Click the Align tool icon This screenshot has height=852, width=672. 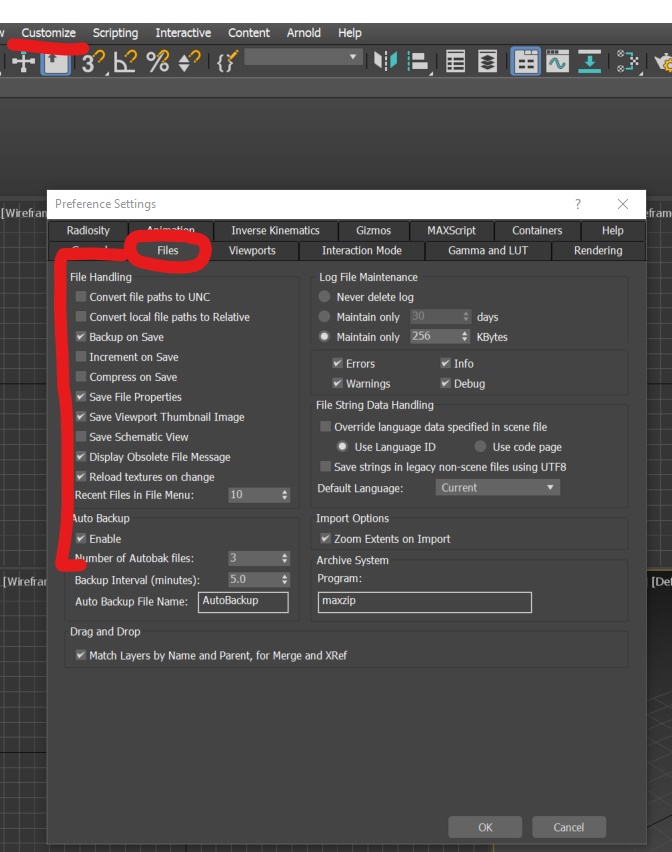418,61
